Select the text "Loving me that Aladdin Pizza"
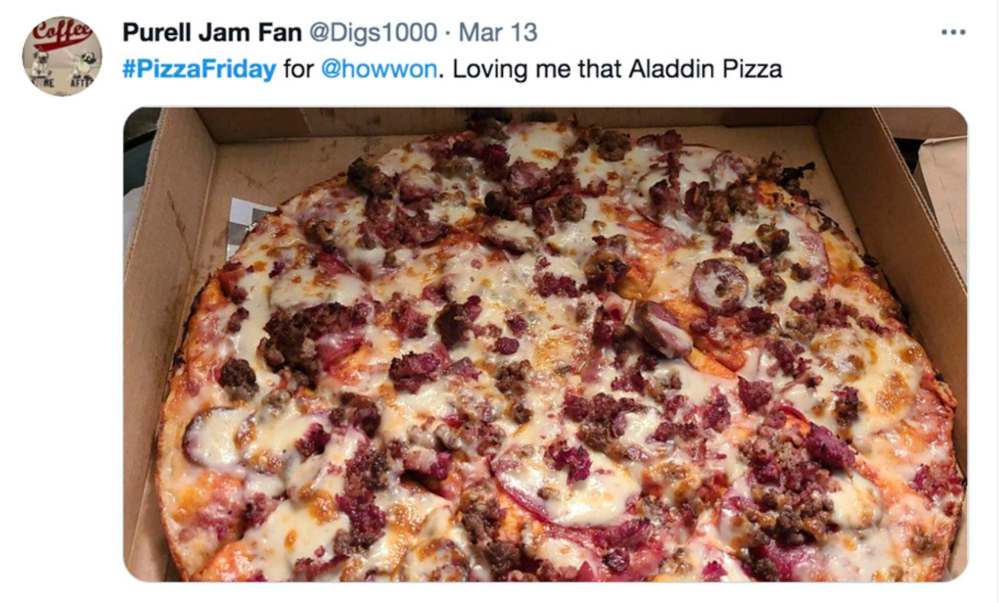1000x603 pixels. (617, 68)
